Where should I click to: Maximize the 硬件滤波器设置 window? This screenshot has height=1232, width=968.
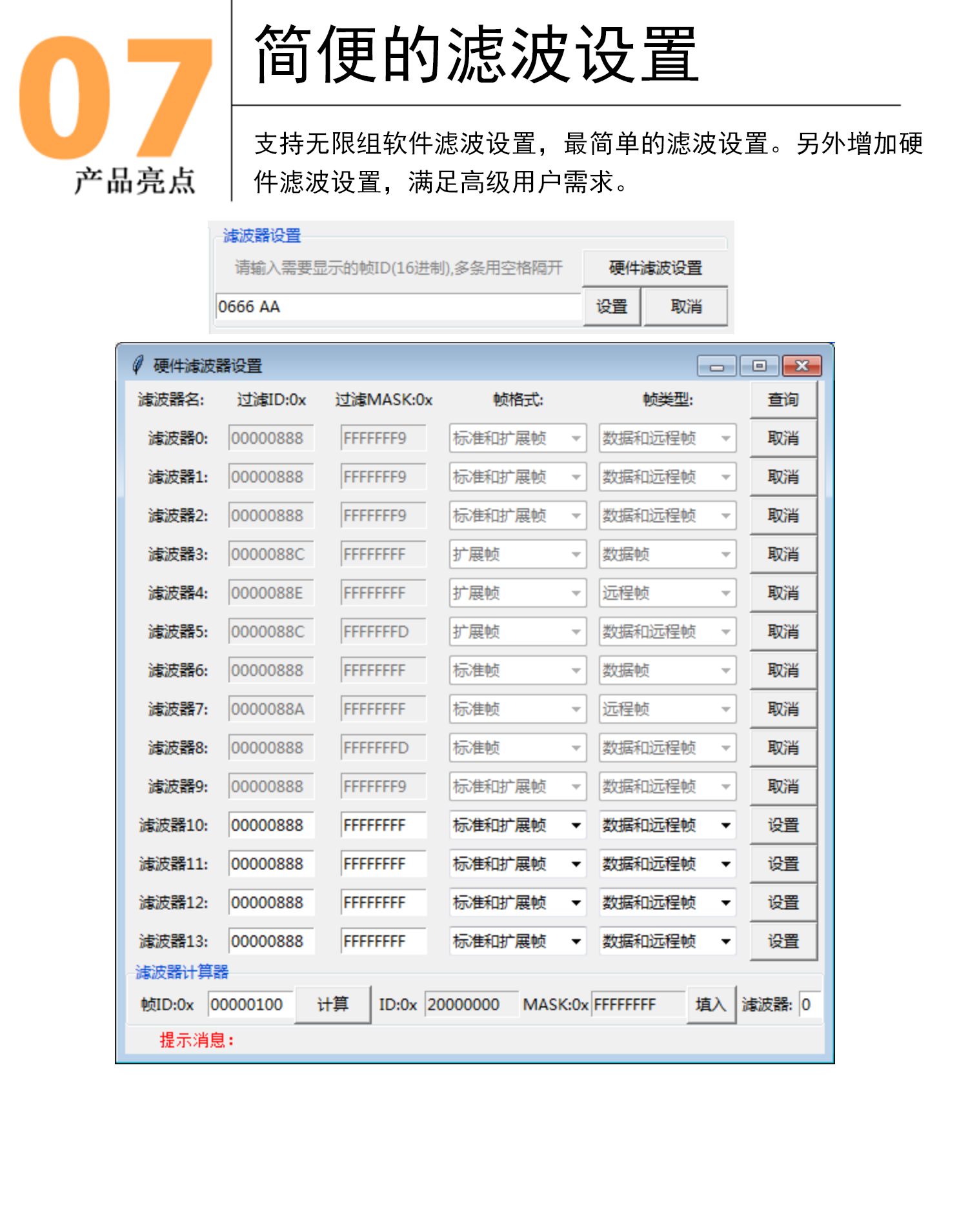pyautogui.click(x=760, y=366)
